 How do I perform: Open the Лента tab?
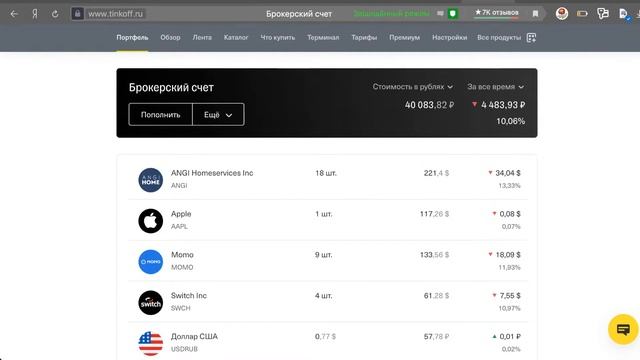pos(202,37)
